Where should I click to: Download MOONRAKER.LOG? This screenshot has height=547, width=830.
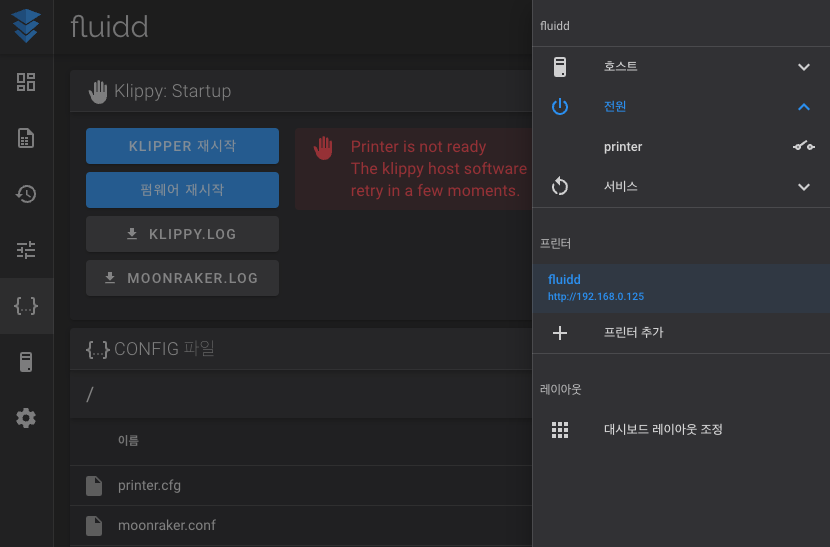[182, 277]
